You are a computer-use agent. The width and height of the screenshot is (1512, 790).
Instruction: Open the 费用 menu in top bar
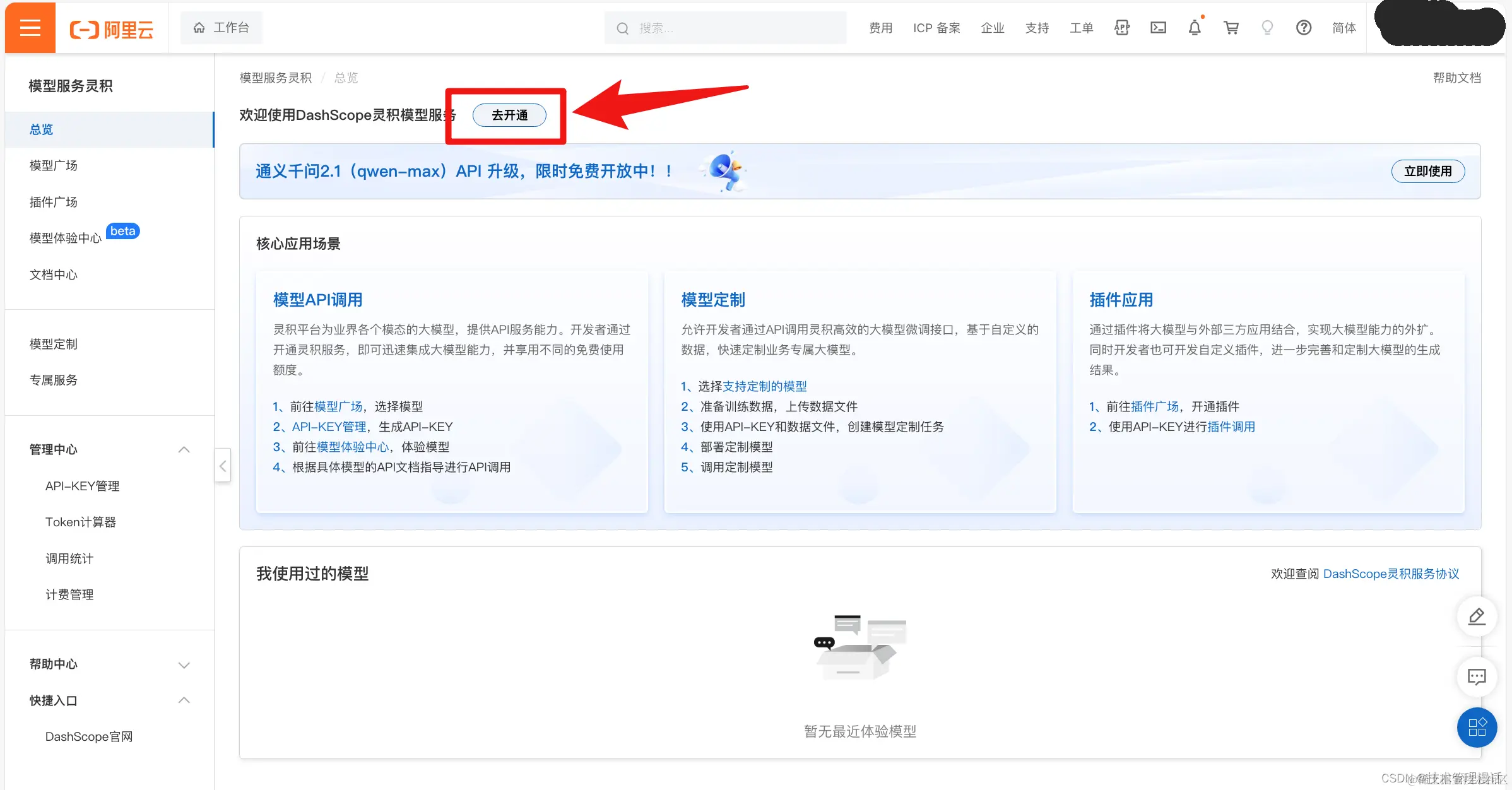click(x=880, y=28)
